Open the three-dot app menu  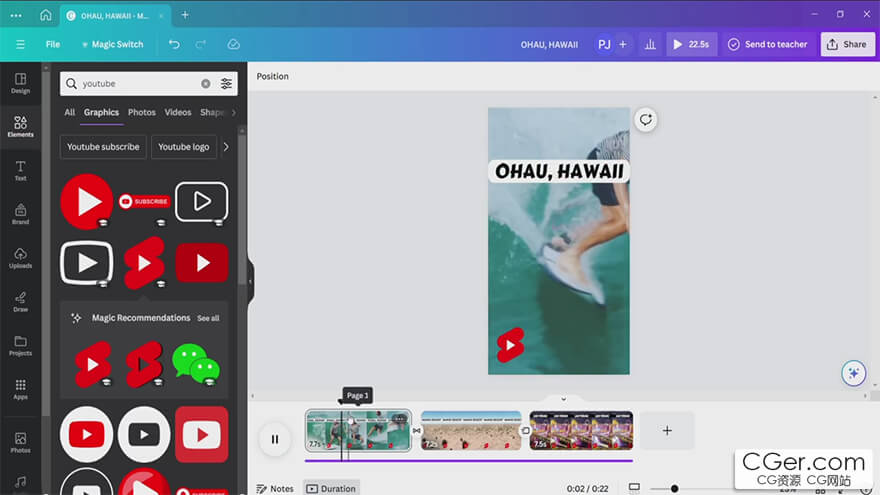16,15
